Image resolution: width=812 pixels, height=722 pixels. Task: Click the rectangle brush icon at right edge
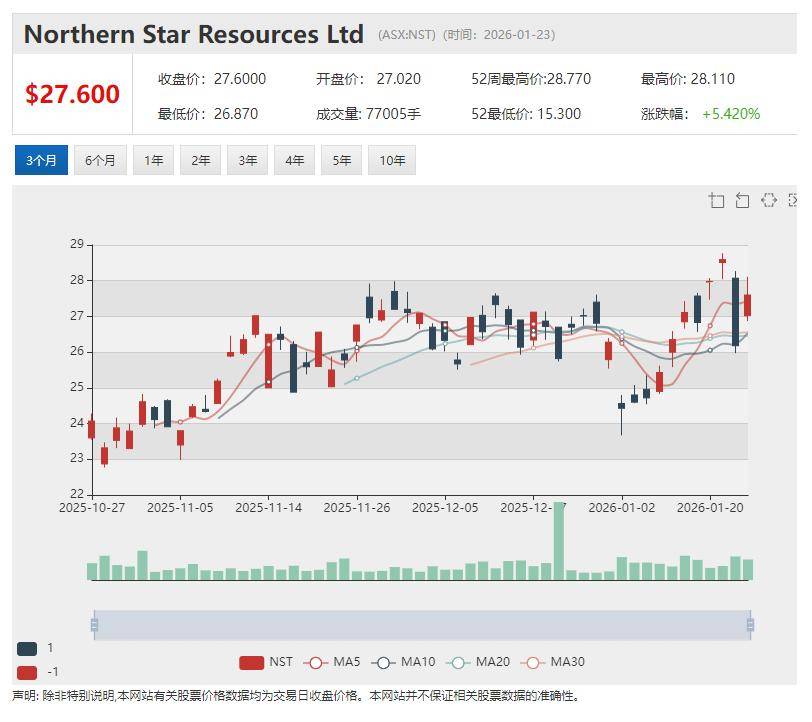coord(793,201)
